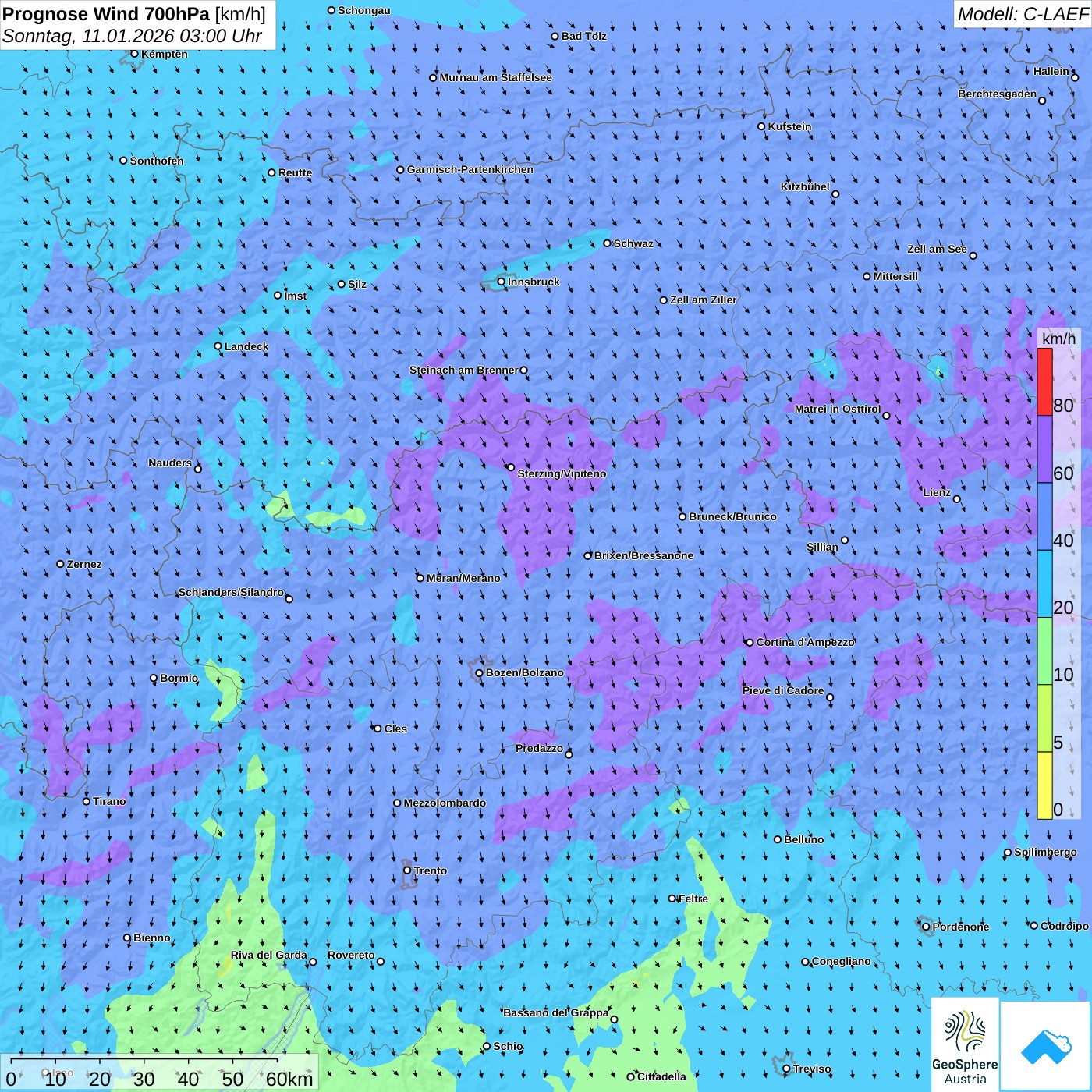Click the Bassano del Grappa label
The image size is (1092, 1092).
point(556,1012)
